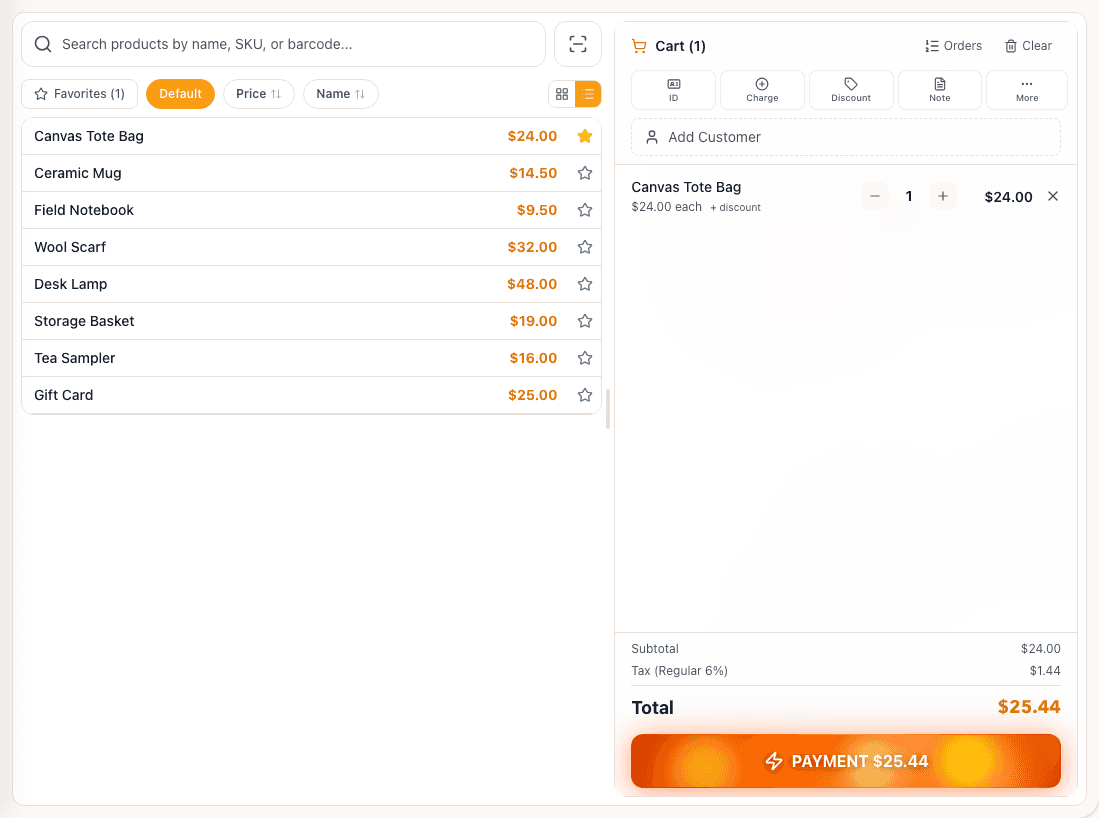Add Gift Card to cart
This screenshot has width=1099, height=818.
[311, 395]
